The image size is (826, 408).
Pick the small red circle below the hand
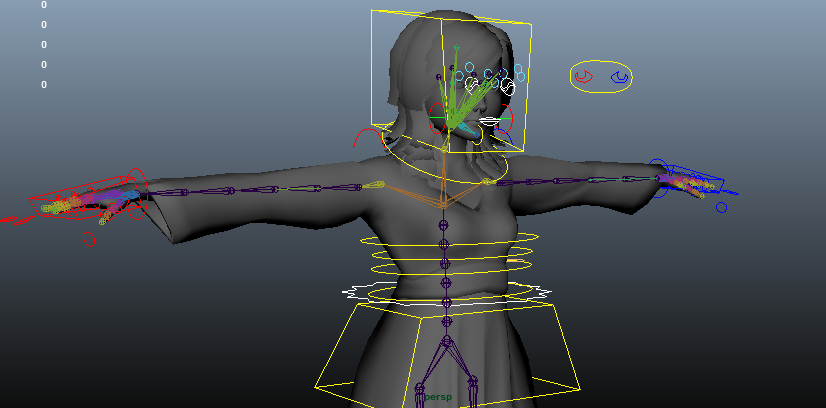pyautogui.click(x=89, y=240)
